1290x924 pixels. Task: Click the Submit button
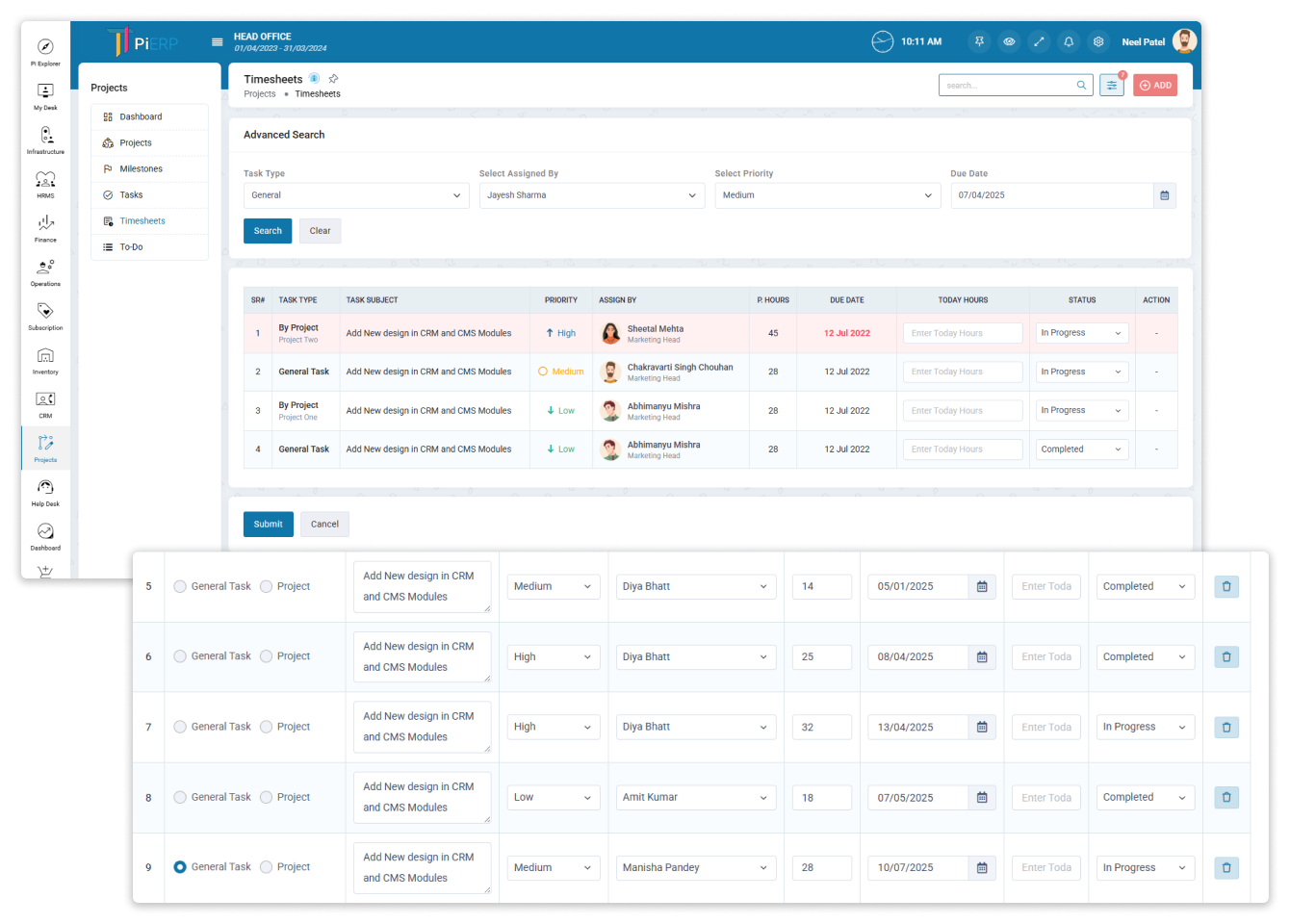268,524
